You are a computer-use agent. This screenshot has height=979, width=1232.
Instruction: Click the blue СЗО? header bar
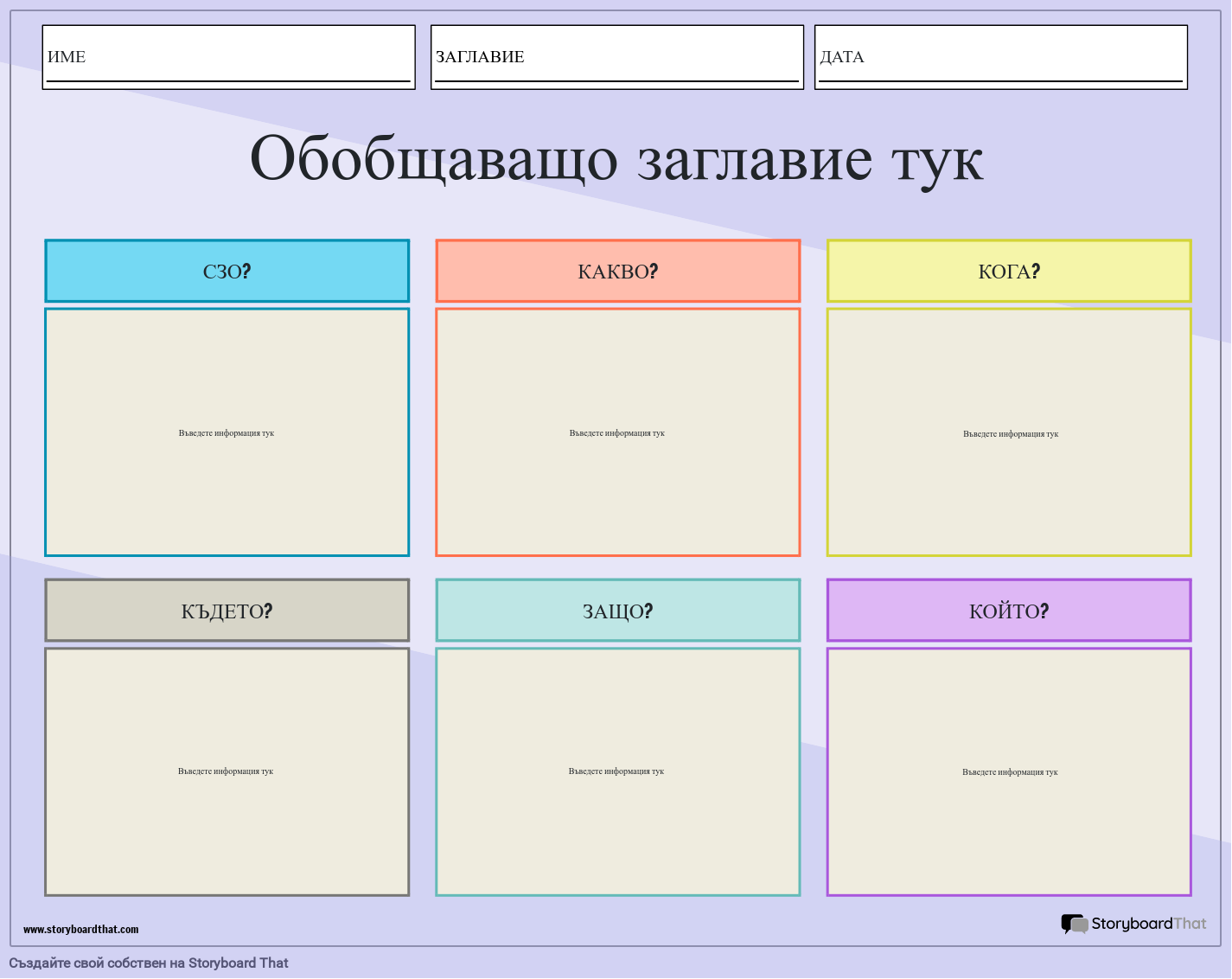[227, 271]
